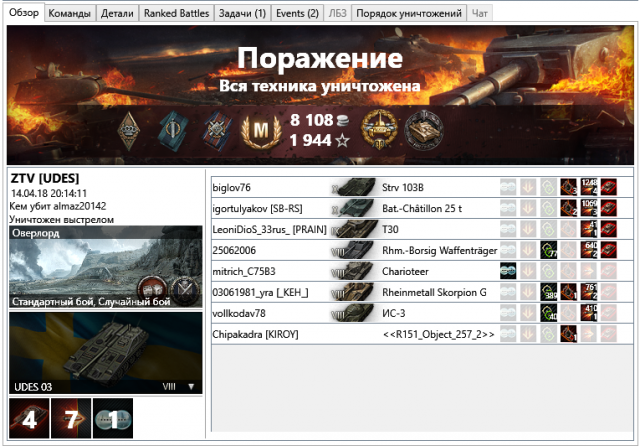The image size is (640, 446).
Task: Expand the UDES 03 vehicle dropdown arrow
Action: tap(191, 385)
